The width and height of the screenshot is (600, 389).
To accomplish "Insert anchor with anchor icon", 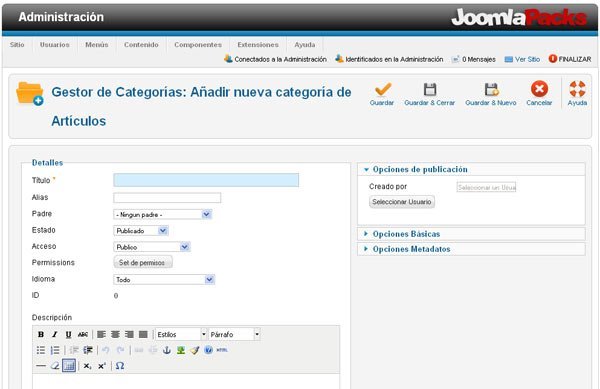I will tap(167, 350).
